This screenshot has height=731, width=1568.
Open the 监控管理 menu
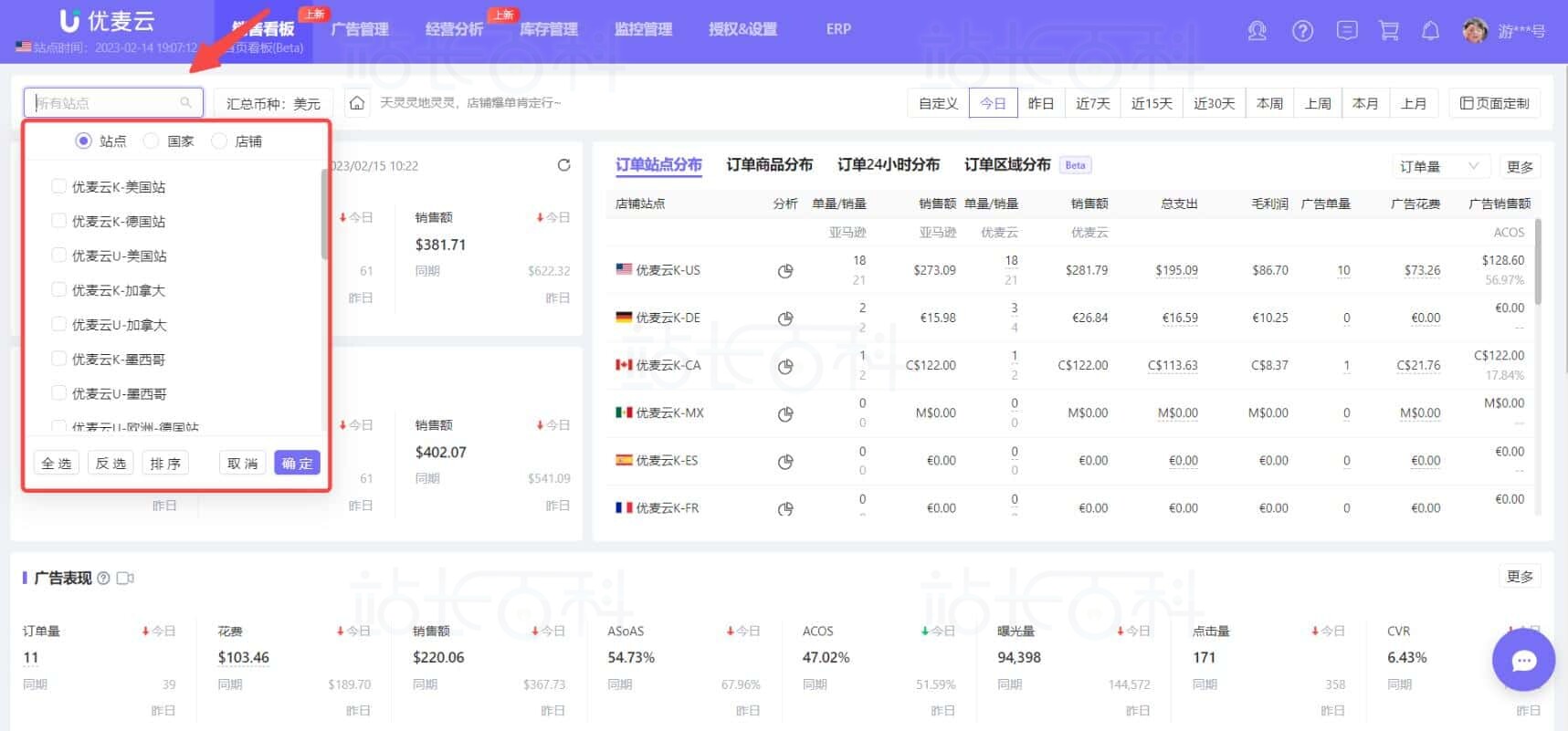(644, 29)
